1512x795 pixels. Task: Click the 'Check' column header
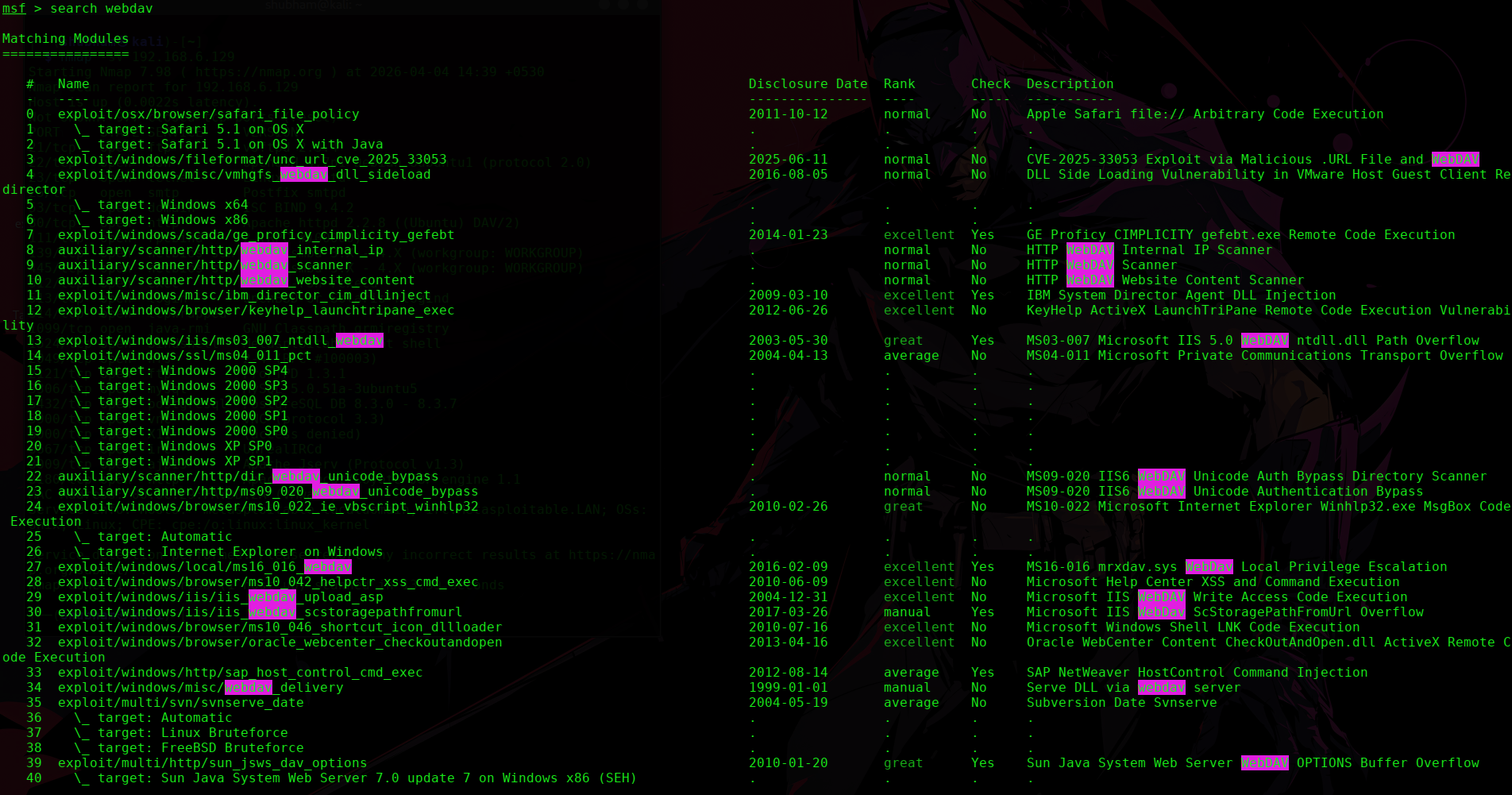(x=990, y=84)
